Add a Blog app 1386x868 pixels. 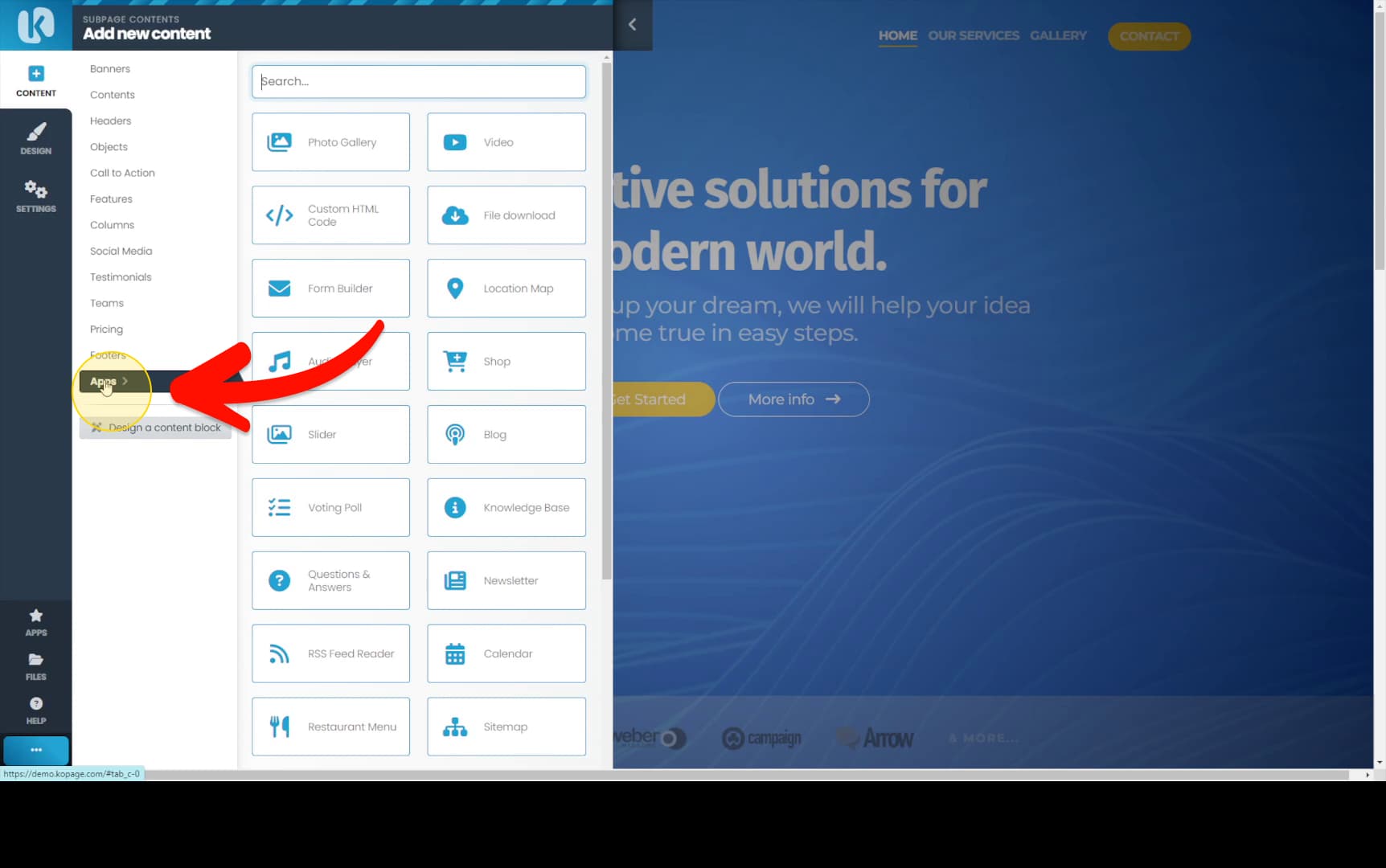(506, 435)
